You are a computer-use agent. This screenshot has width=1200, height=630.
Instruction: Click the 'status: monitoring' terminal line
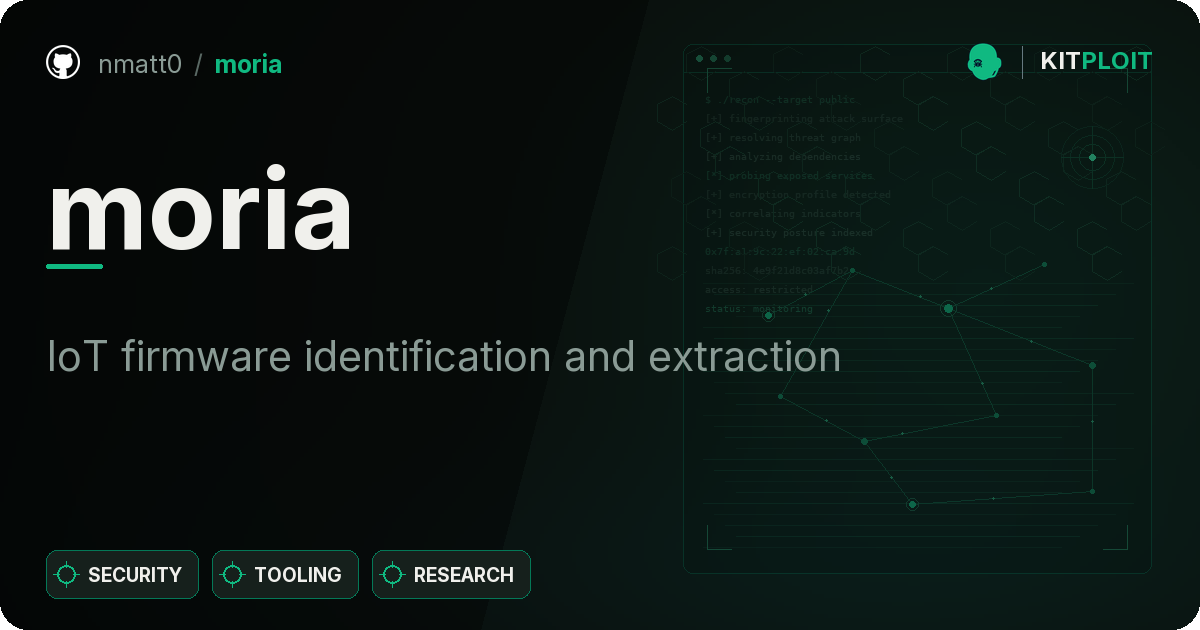coord(759,309)
